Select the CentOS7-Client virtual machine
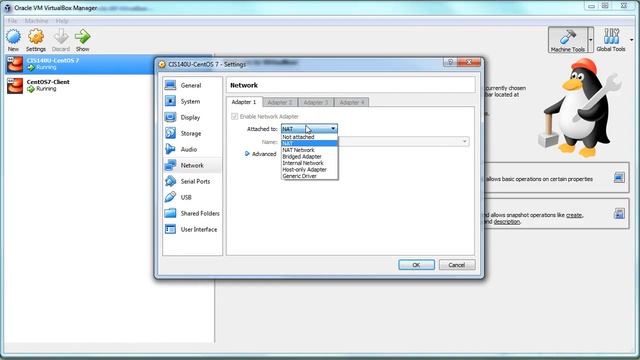The height and width of the screenshot is (360, 640). (109, 85)
